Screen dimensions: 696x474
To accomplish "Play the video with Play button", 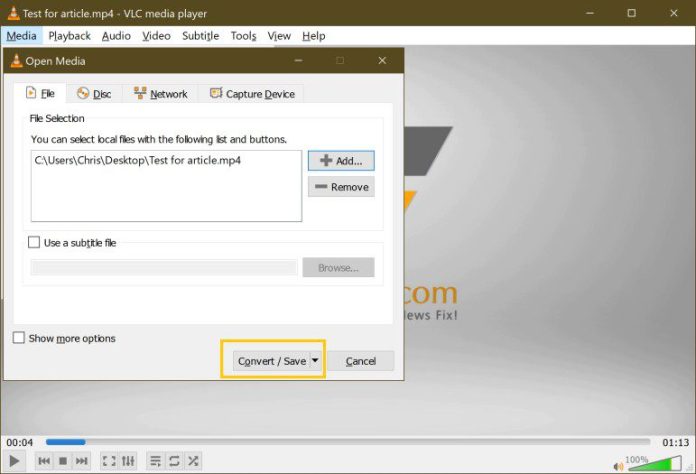I will (14, 461).
